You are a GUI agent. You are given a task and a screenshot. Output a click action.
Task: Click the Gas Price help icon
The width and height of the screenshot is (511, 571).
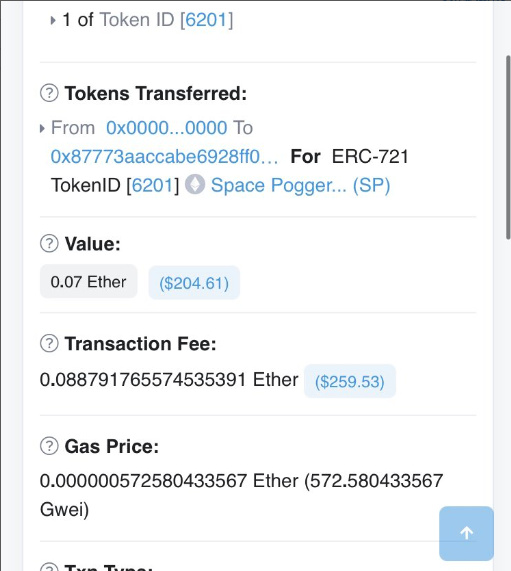pyautogui.click(x=49, y=446)
